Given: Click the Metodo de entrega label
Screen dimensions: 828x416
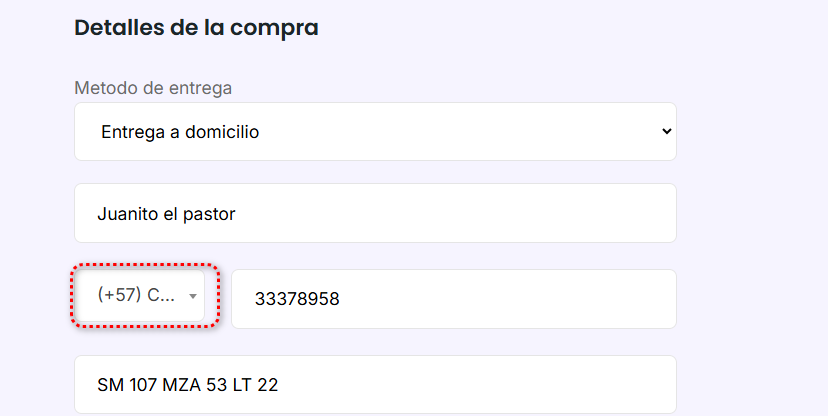Looking at the screenshot, I should 153,88.
